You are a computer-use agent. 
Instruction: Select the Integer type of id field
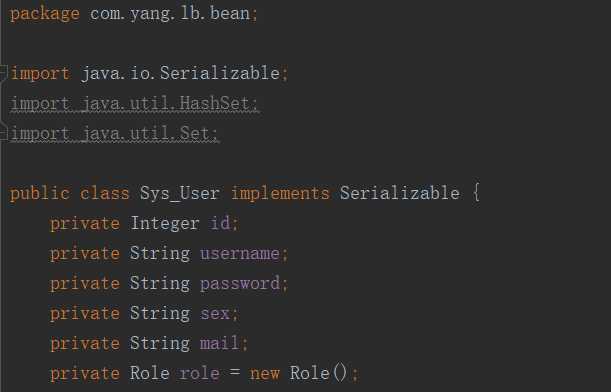tap(165, 223)
